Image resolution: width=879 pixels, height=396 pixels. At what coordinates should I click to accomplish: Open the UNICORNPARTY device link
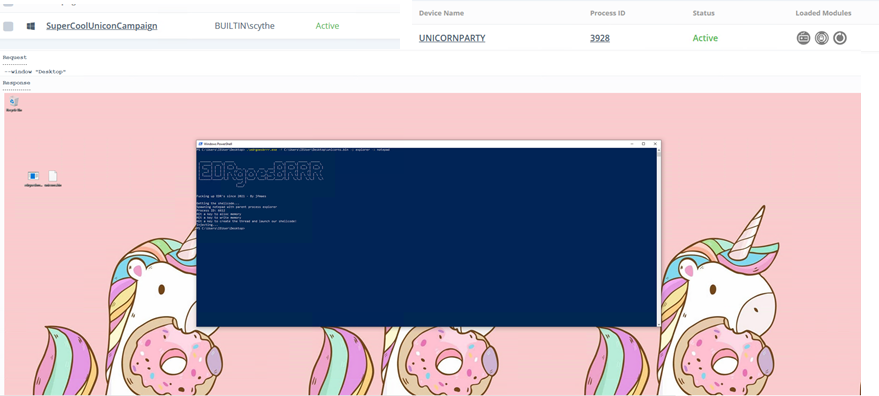point(452,38)
